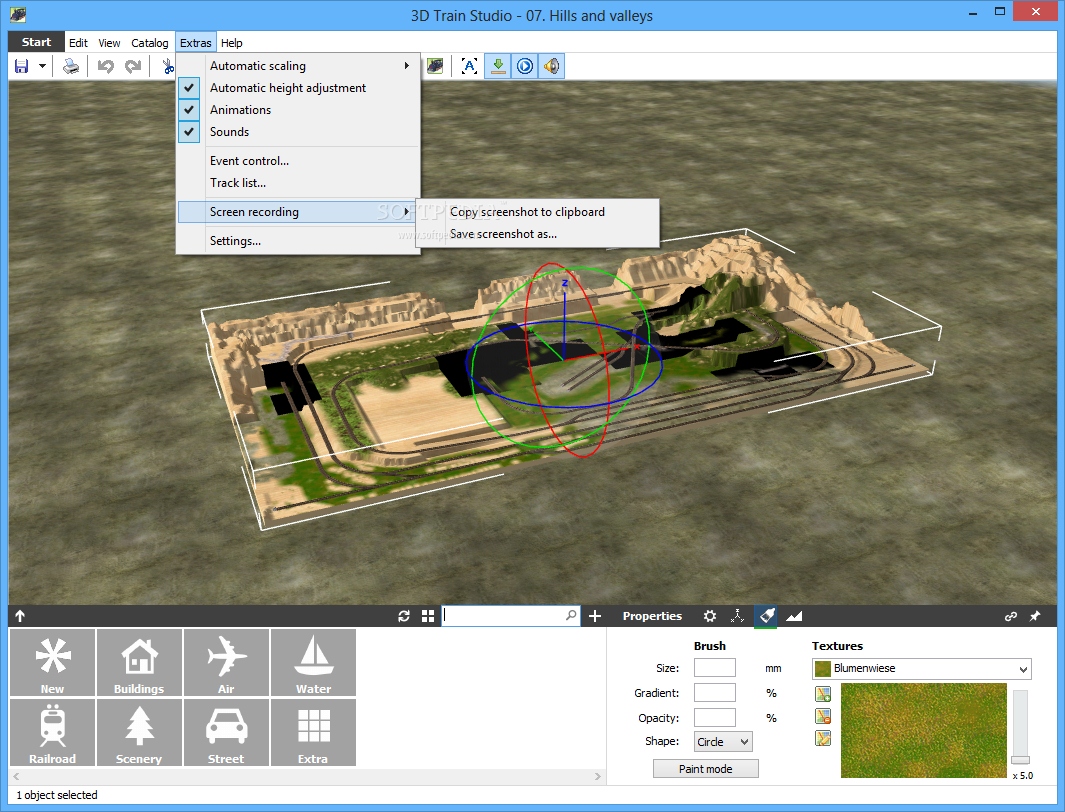This screenshot has height=812, width=1065.
Task: Click the Cut scissors icon
Action: (168, 66)
